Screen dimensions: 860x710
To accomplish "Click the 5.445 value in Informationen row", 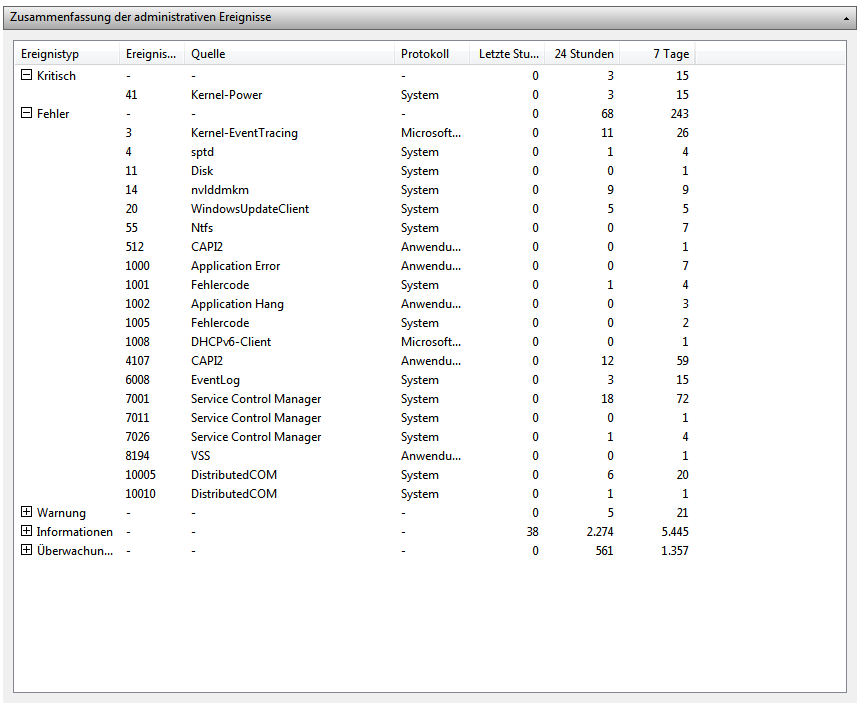I will [675, 532].
